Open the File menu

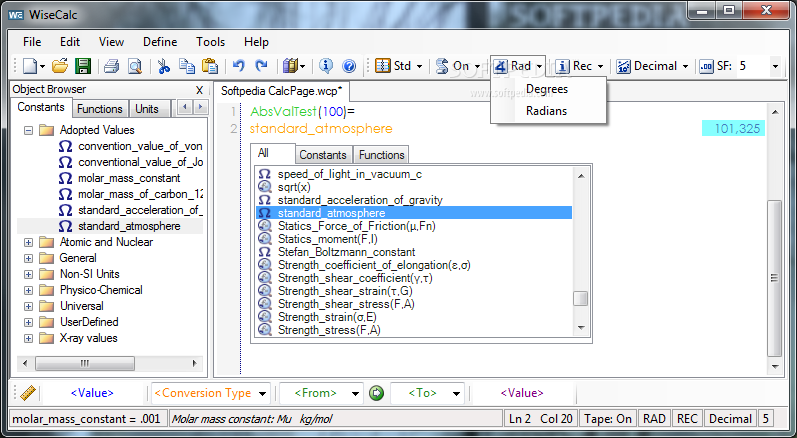32,42
